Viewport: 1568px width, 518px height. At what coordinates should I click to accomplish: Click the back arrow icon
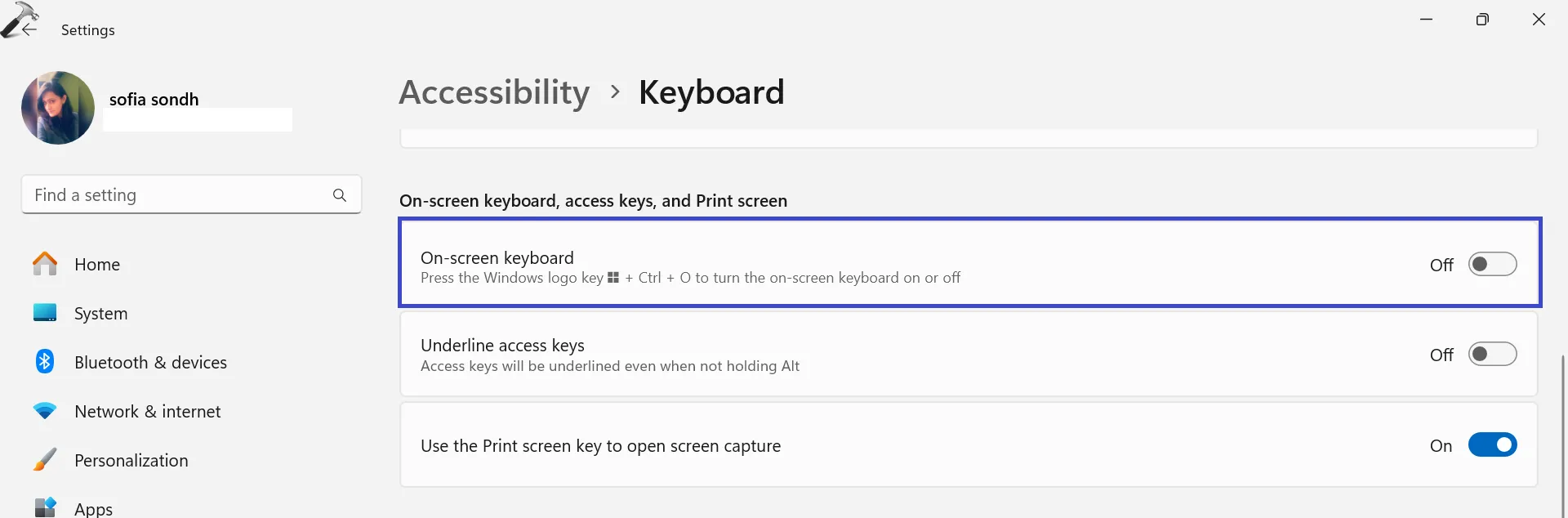pyautogui.click(x=29, y=29)
